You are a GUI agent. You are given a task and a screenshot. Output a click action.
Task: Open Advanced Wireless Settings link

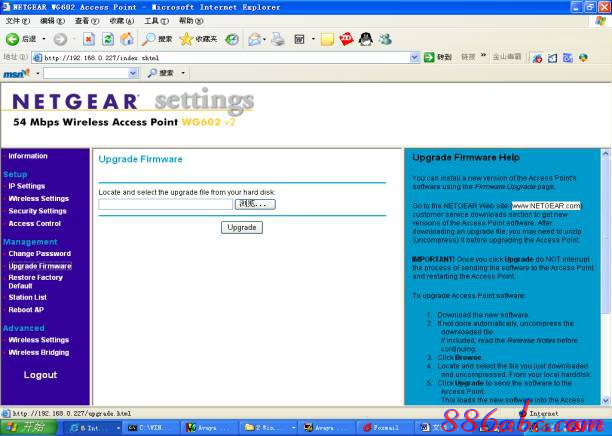point(39,340)
